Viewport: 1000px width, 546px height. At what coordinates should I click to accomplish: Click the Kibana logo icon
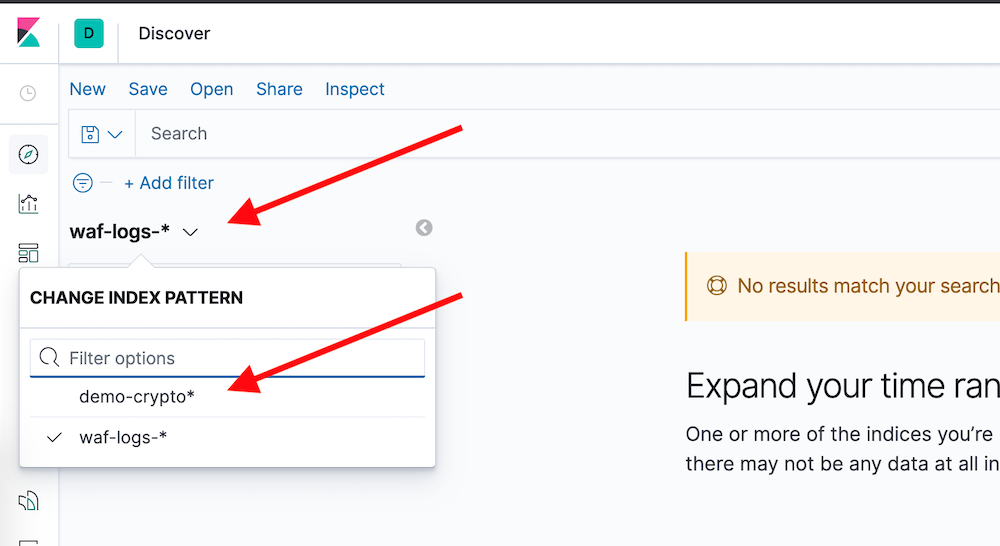click(28, 33)
